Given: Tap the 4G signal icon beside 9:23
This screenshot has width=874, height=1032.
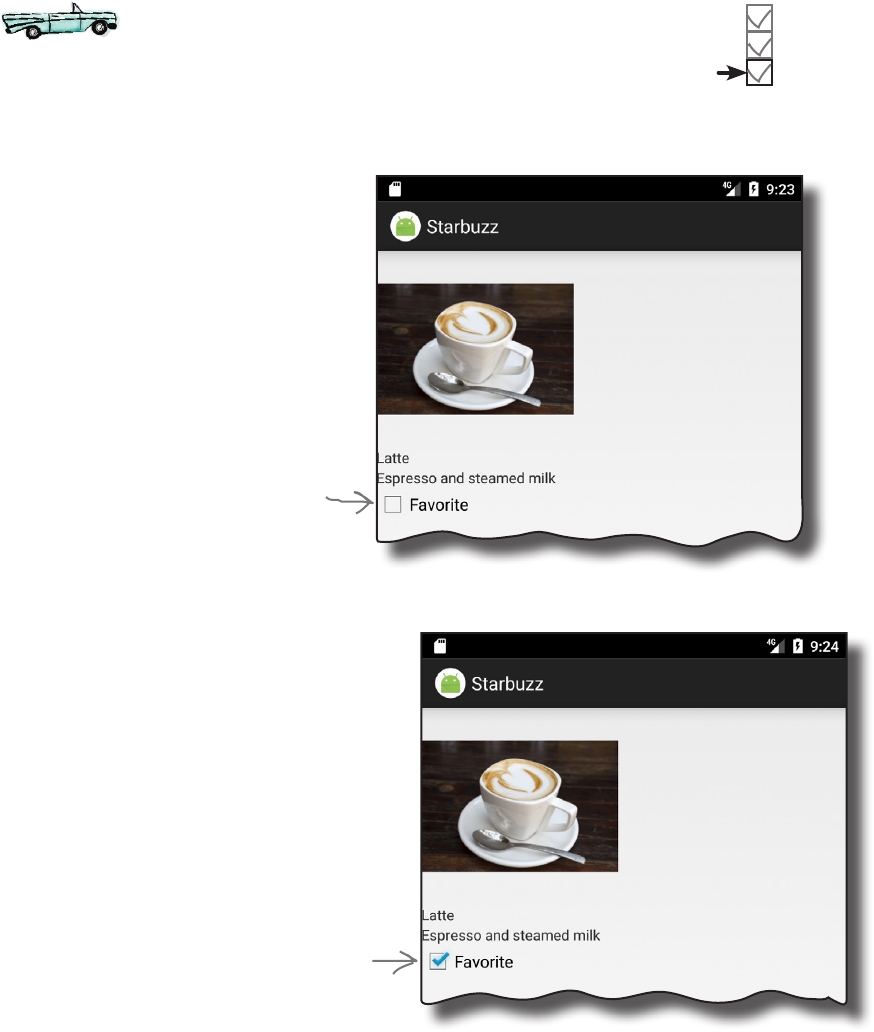Looking at the screenshot, I should click(732, 189).
